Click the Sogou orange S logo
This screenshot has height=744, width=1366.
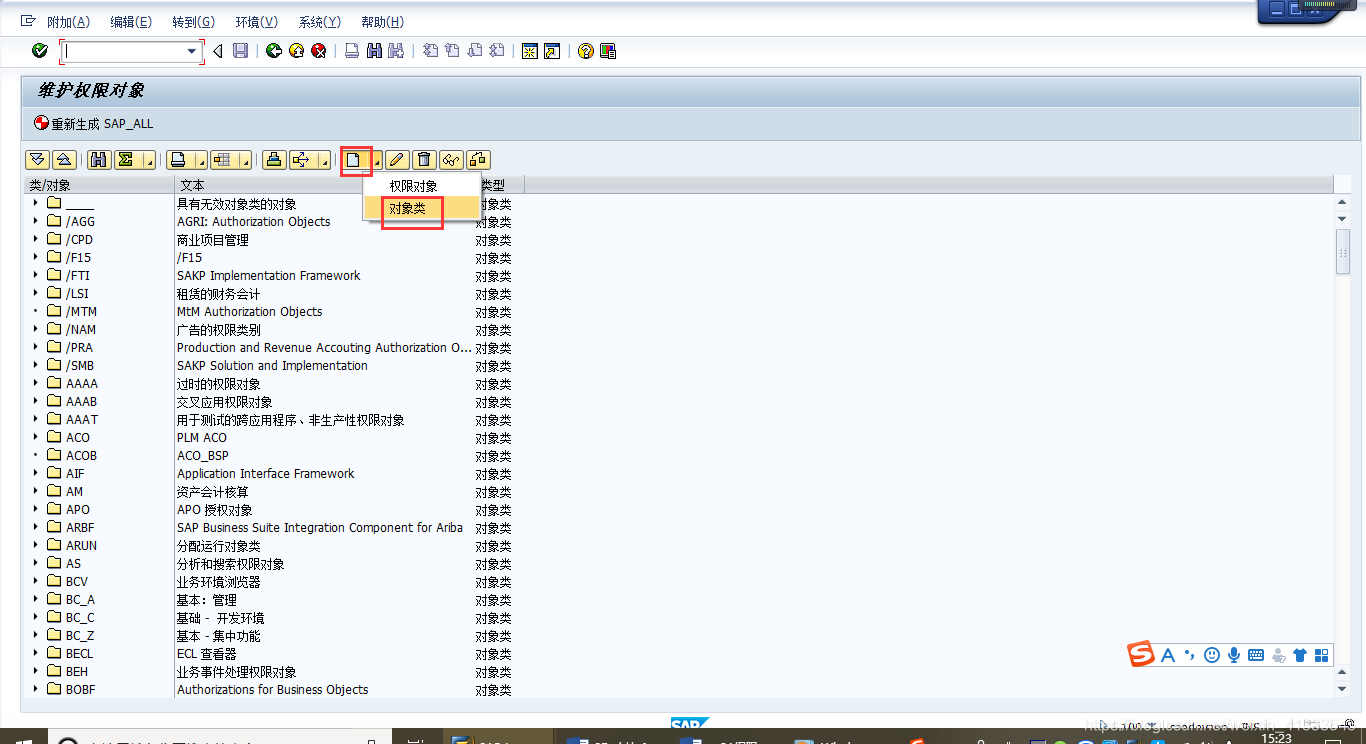click(1142, 655)
